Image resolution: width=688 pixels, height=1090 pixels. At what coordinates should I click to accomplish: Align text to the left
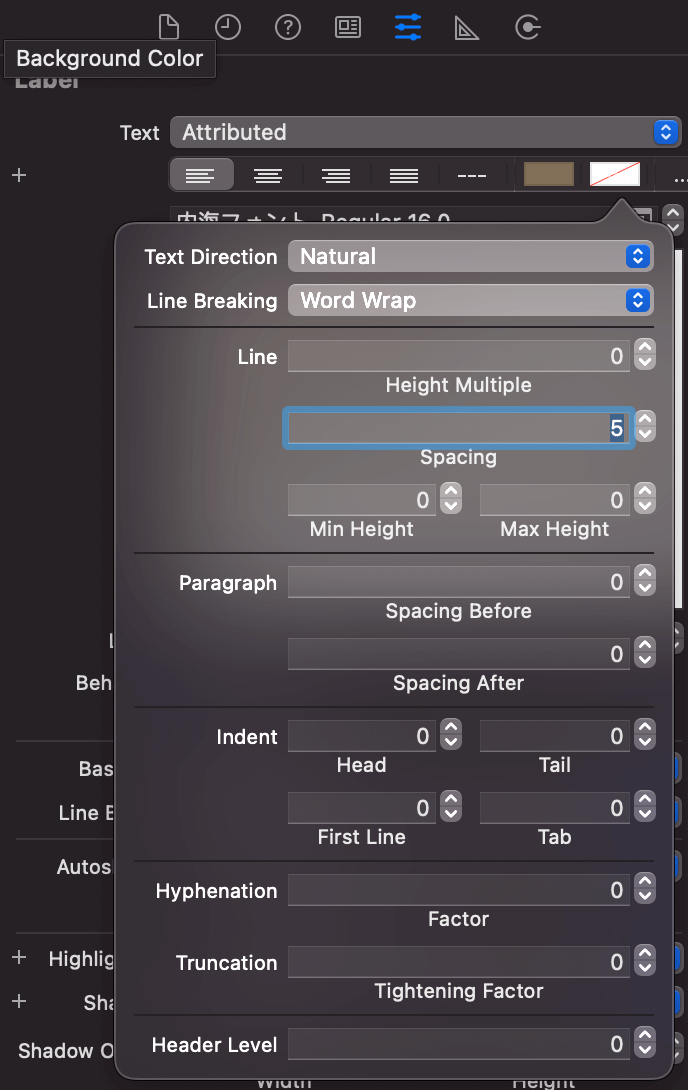click(x=201, y=175)
